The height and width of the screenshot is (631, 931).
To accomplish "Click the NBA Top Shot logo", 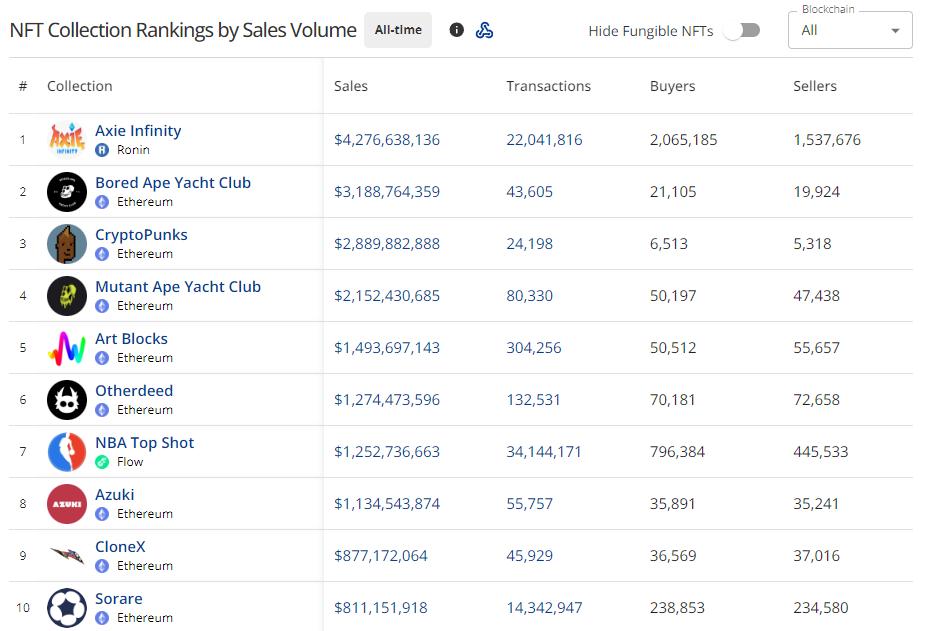I will 67,452.
